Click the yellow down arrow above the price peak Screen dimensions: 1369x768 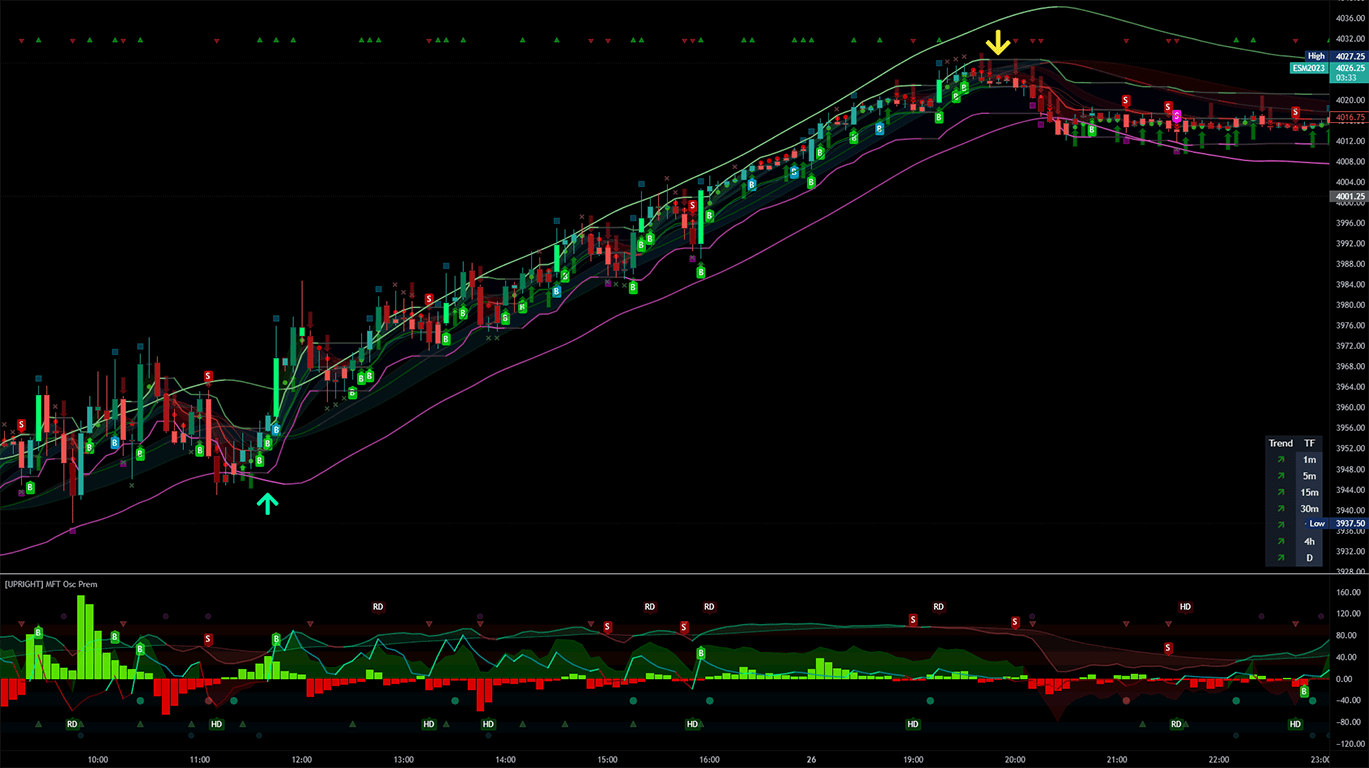tap(997, 43)
